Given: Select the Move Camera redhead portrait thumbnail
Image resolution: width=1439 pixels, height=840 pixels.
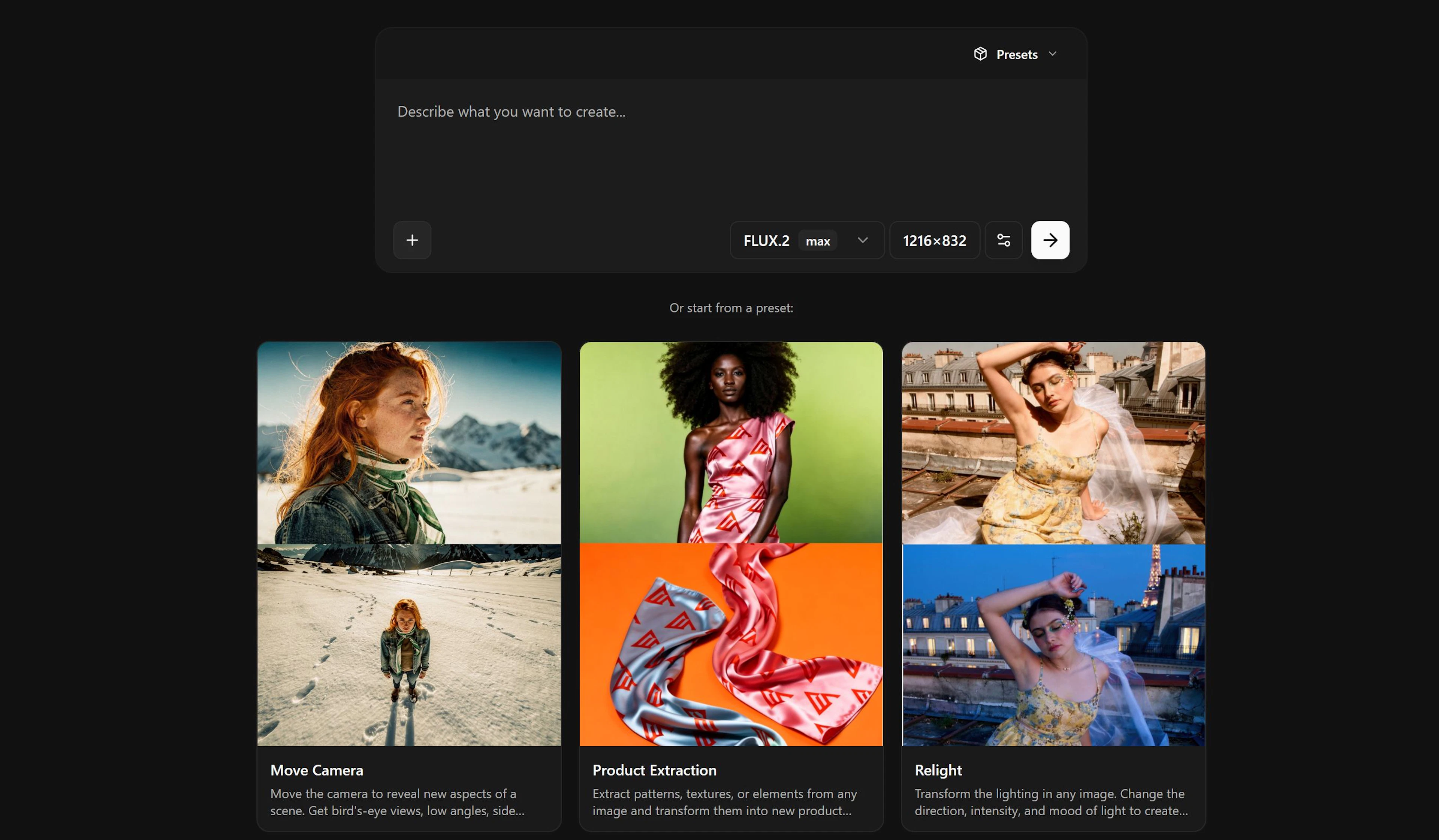Looking at the screenshot, I should click(x=409, y=442).
